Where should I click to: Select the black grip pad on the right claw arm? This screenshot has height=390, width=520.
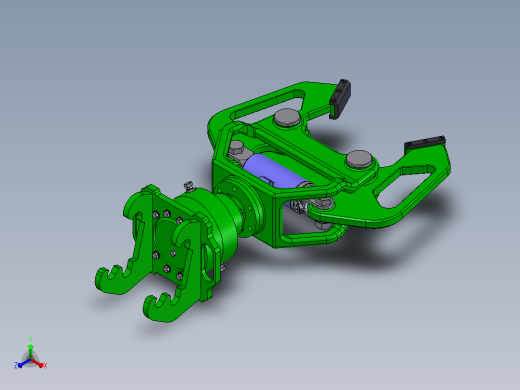coord(425,144)
